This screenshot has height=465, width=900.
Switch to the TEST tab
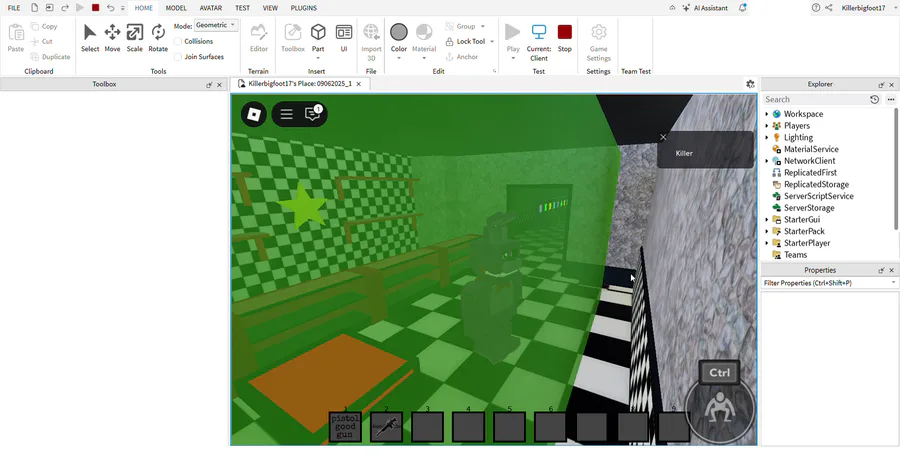click(x=242, y=8)
